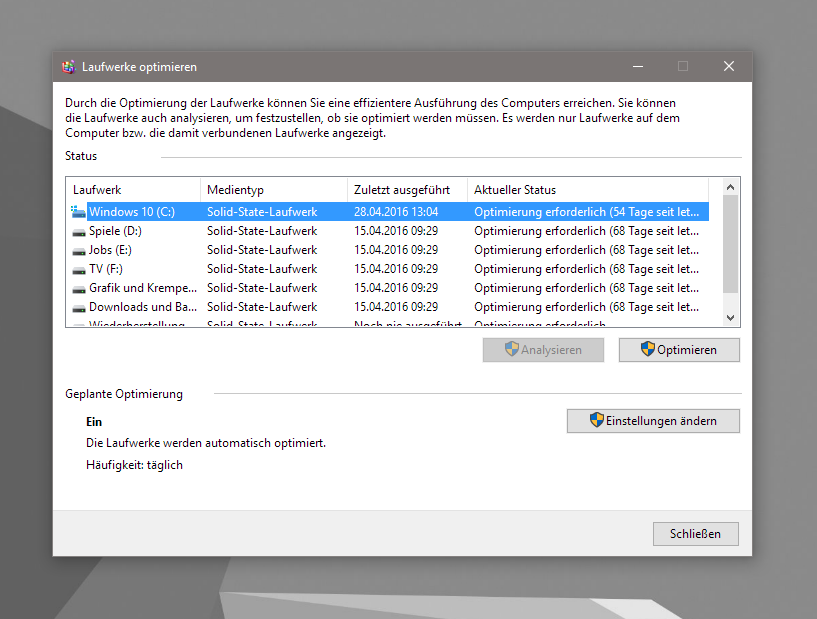Image resolution: width=817 pixels, height=619 pixels.
Task: Click the 15.04.2016 09:29 date in TV (F:) row
Action: click(x=396, y=269)
